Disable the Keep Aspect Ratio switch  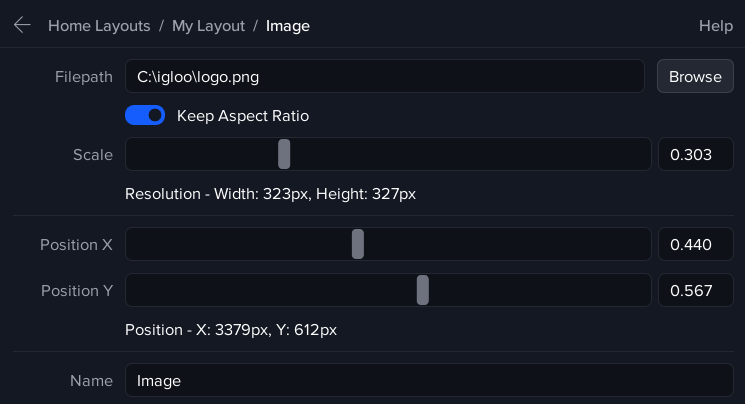[x=145, y=115]
